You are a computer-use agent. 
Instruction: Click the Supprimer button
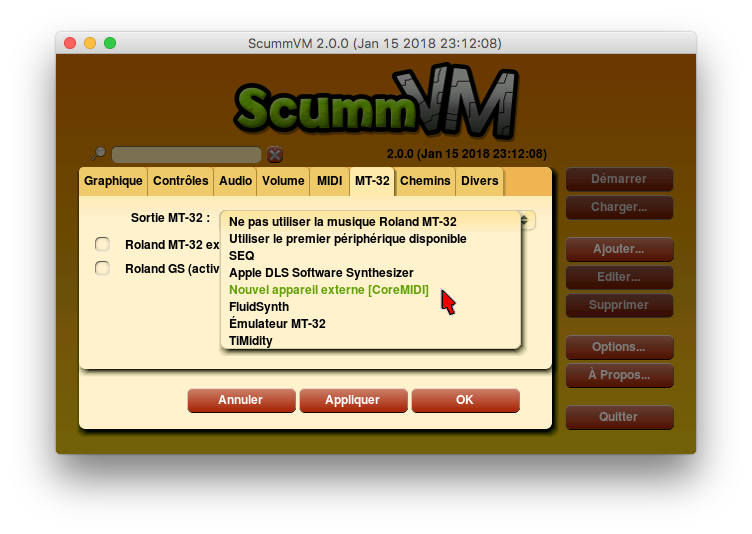619,305
